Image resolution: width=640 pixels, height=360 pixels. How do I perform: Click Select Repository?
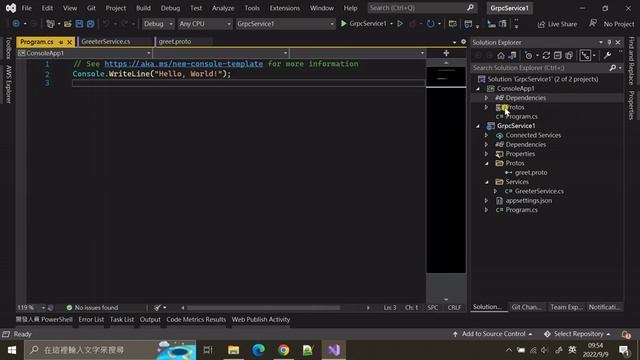point(578,334)
